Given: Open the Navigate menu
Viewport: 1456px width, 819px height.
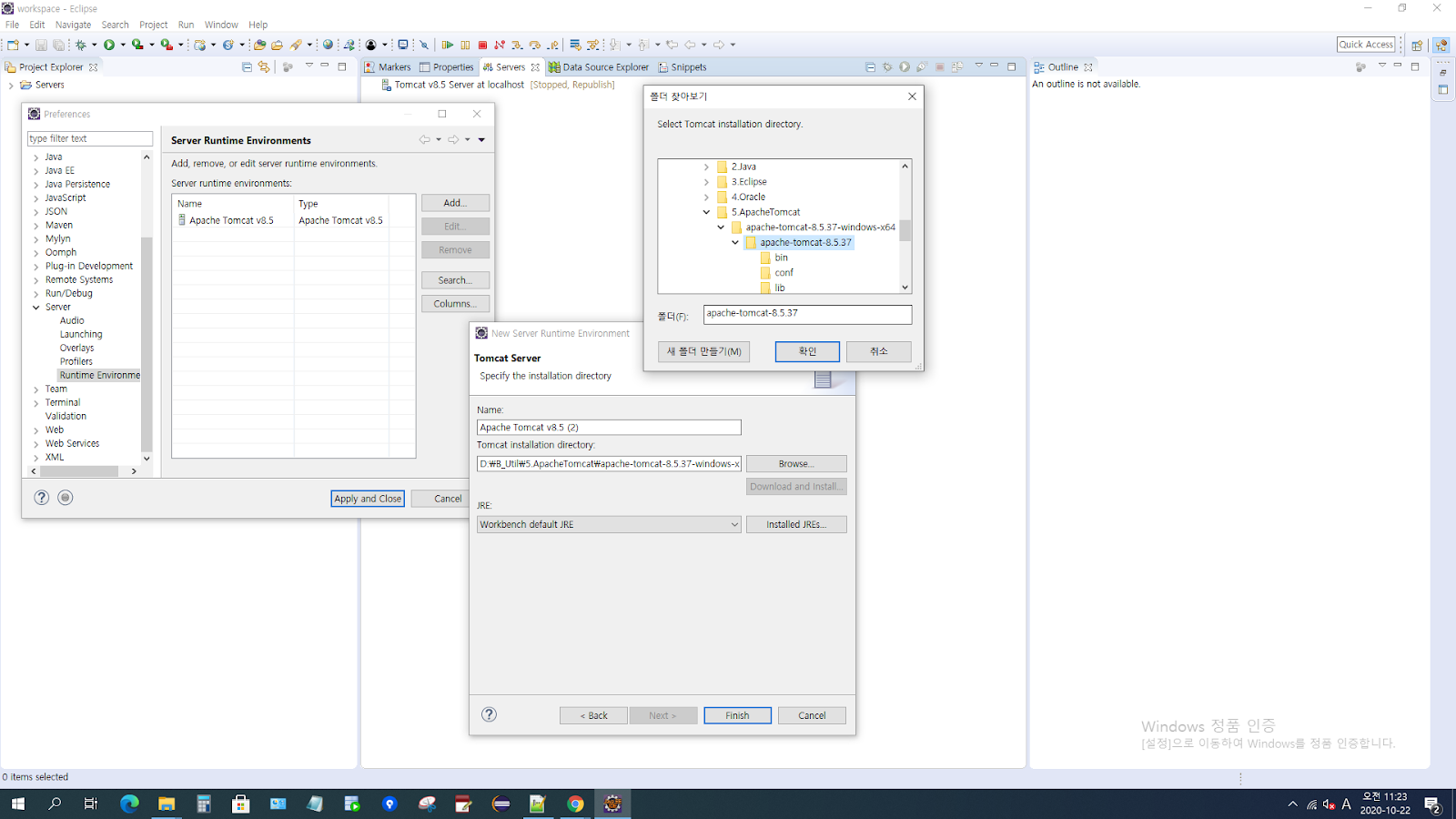Looking at the screenshot, I should pyautogui.click(x=73, y=25).
